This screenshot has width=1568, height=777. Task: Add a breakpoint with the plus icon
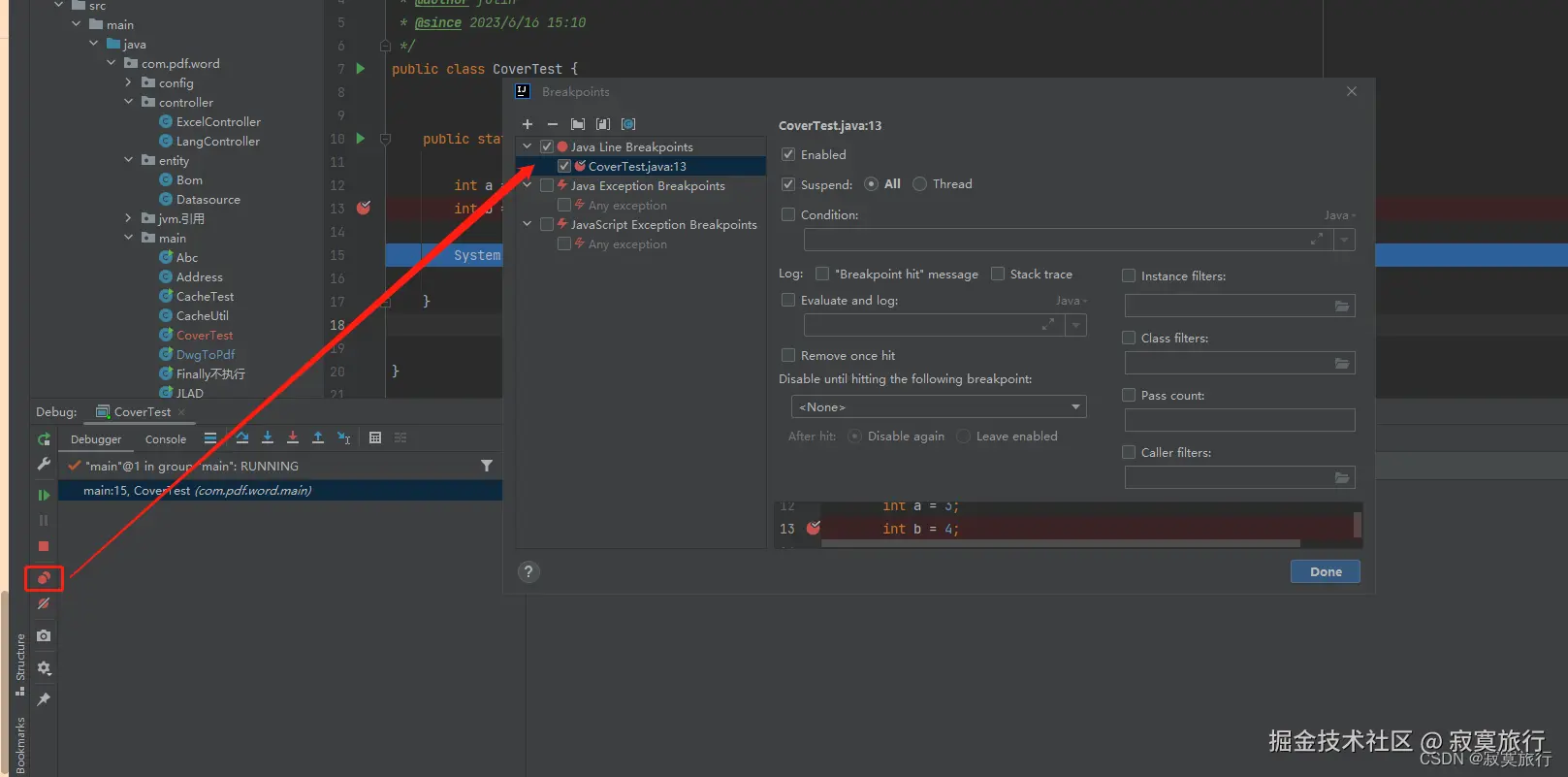pos(528,124)
